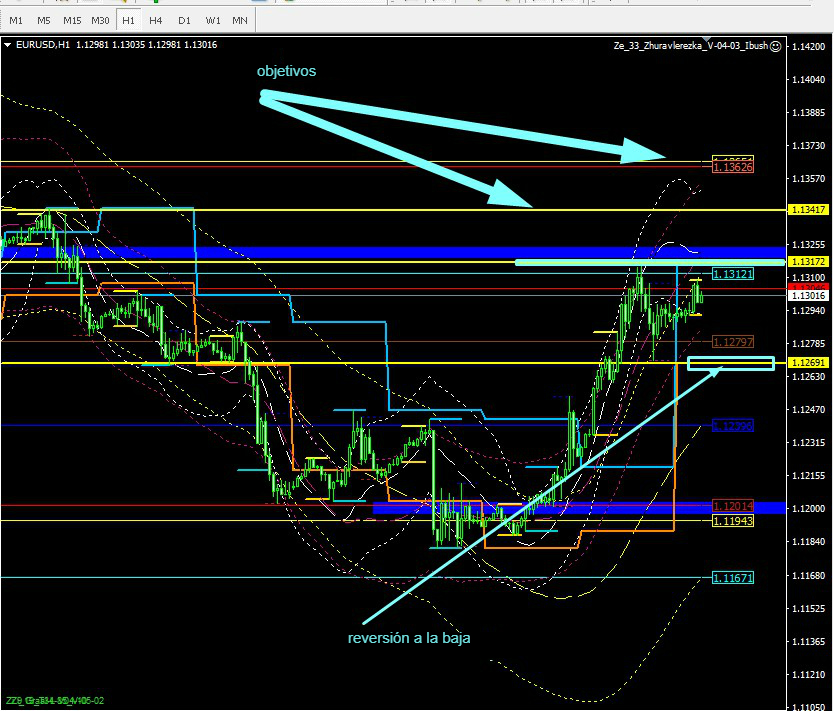Click the 1.13121 cyan price level tag
The width and height of the screenshot is (834, 711).
pos(732,274)
